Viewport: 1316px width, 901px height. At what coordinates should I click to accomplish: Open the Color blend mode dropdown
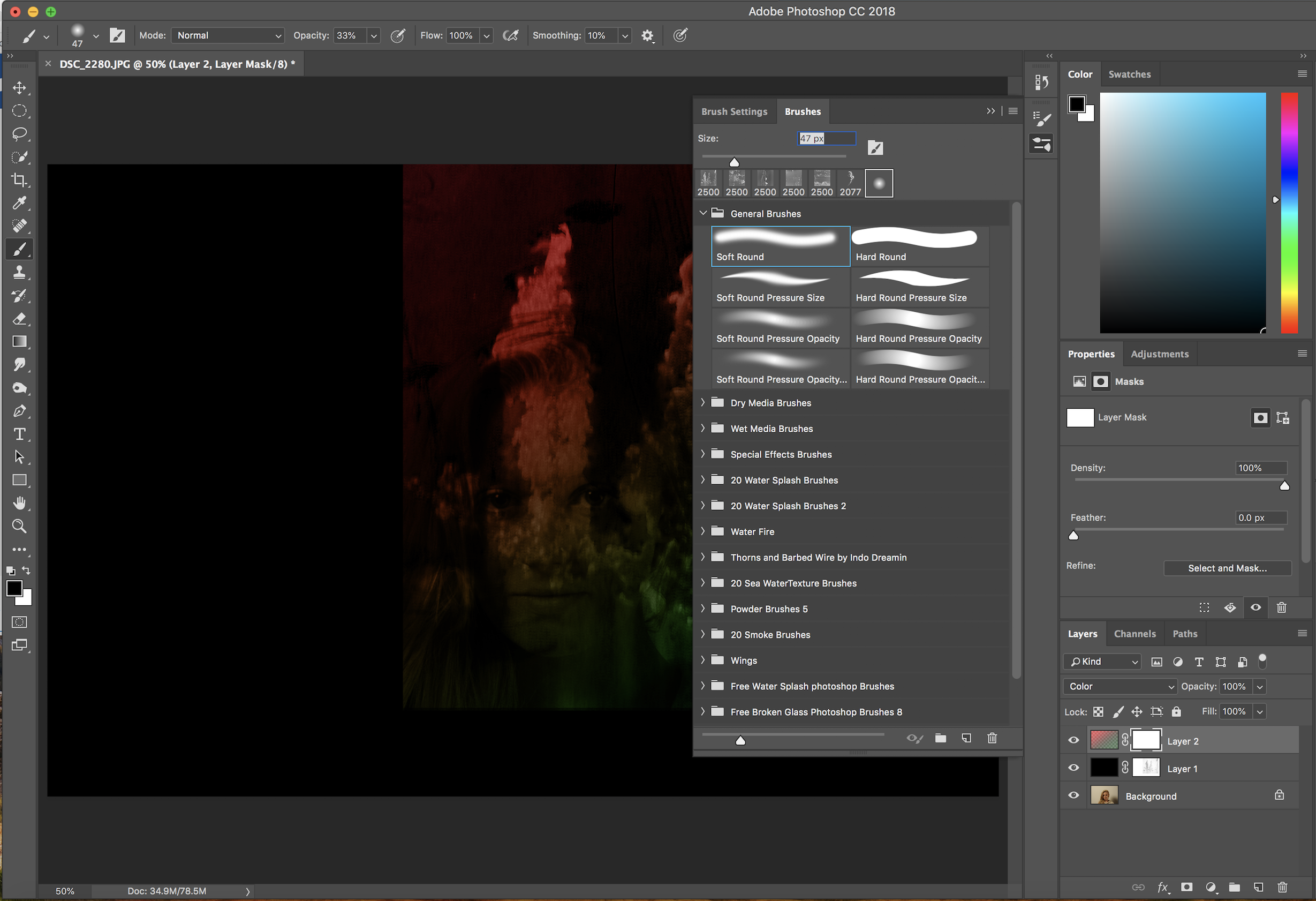coord(1120,686)
